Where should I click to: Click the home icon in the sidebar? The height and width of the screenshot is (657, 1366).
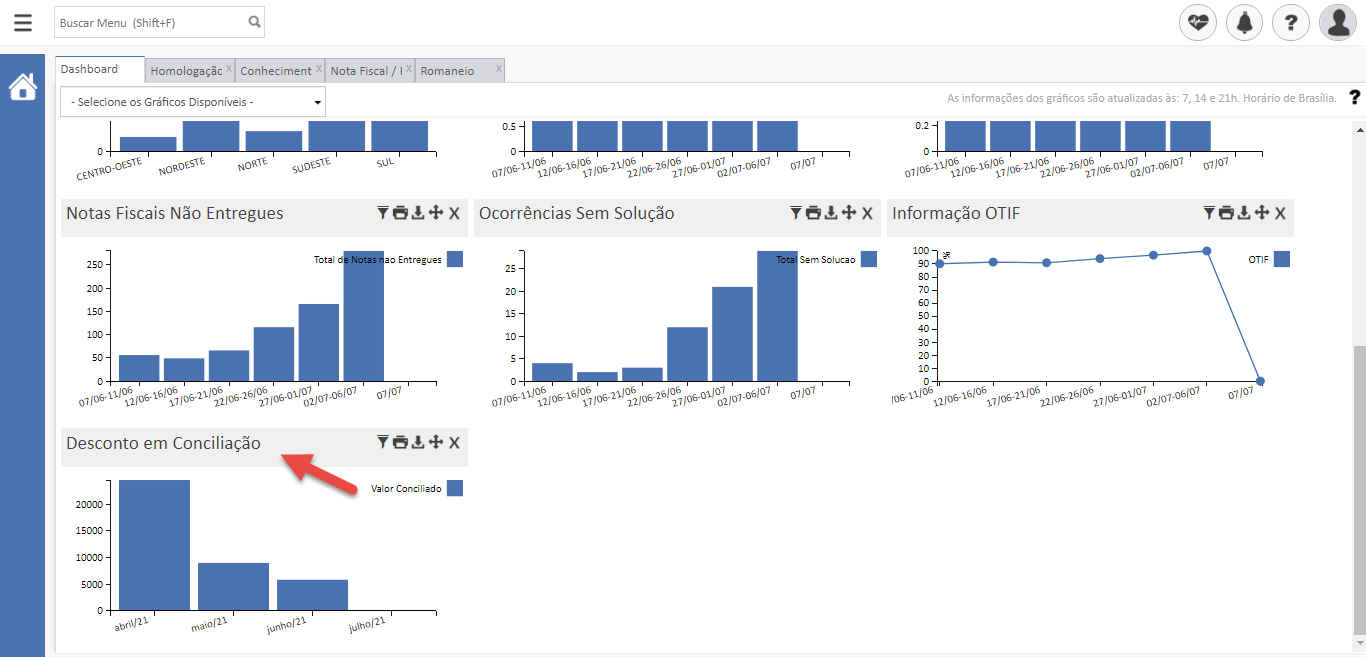(x=22, y=88)
